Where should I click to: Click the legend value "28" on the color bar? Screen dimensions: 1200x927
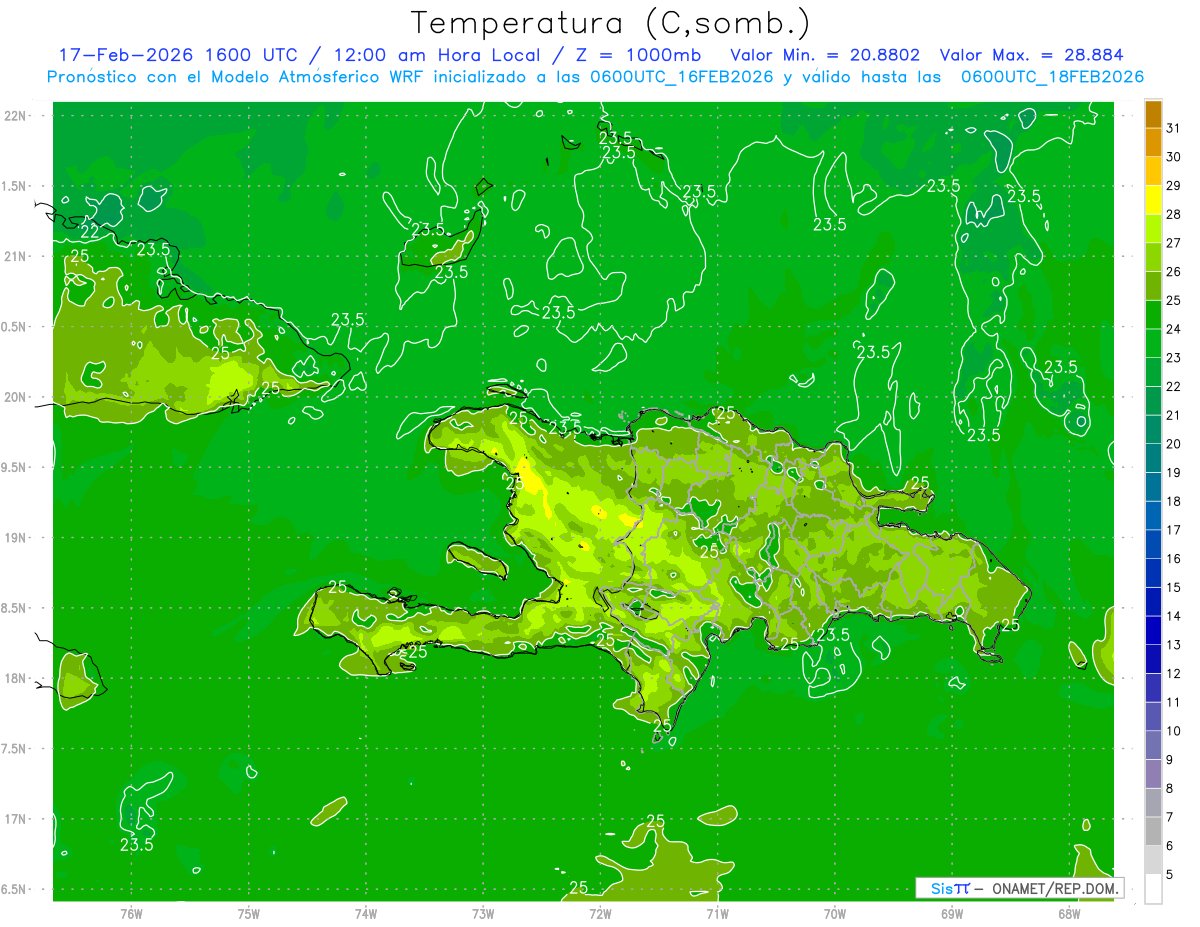pyautogui.click(x=1174, y=214)
